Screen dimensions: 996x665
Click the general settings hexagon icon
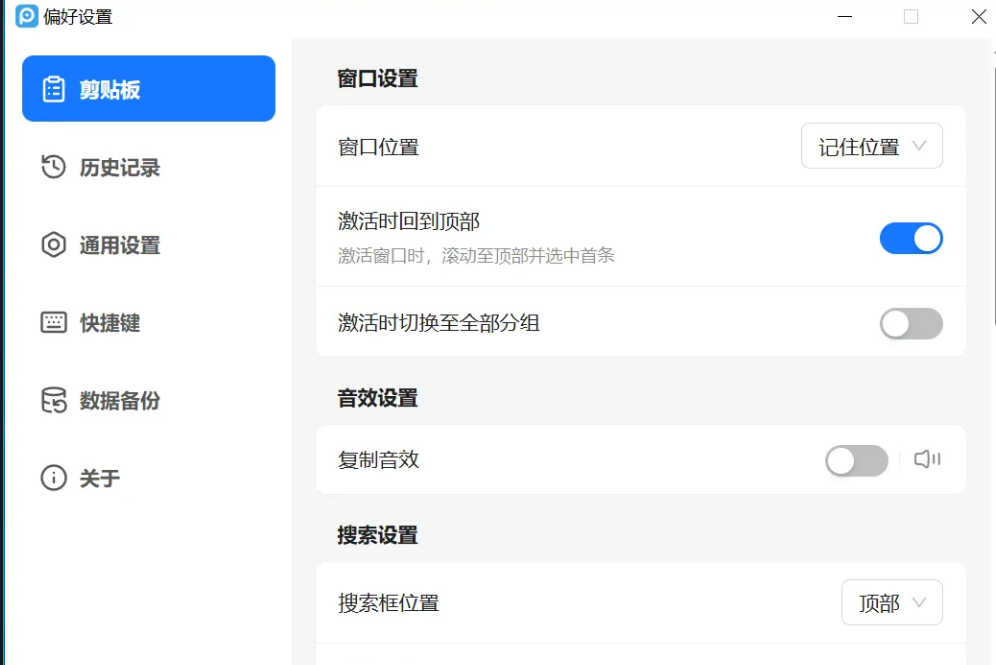click(x=53, y=245)
